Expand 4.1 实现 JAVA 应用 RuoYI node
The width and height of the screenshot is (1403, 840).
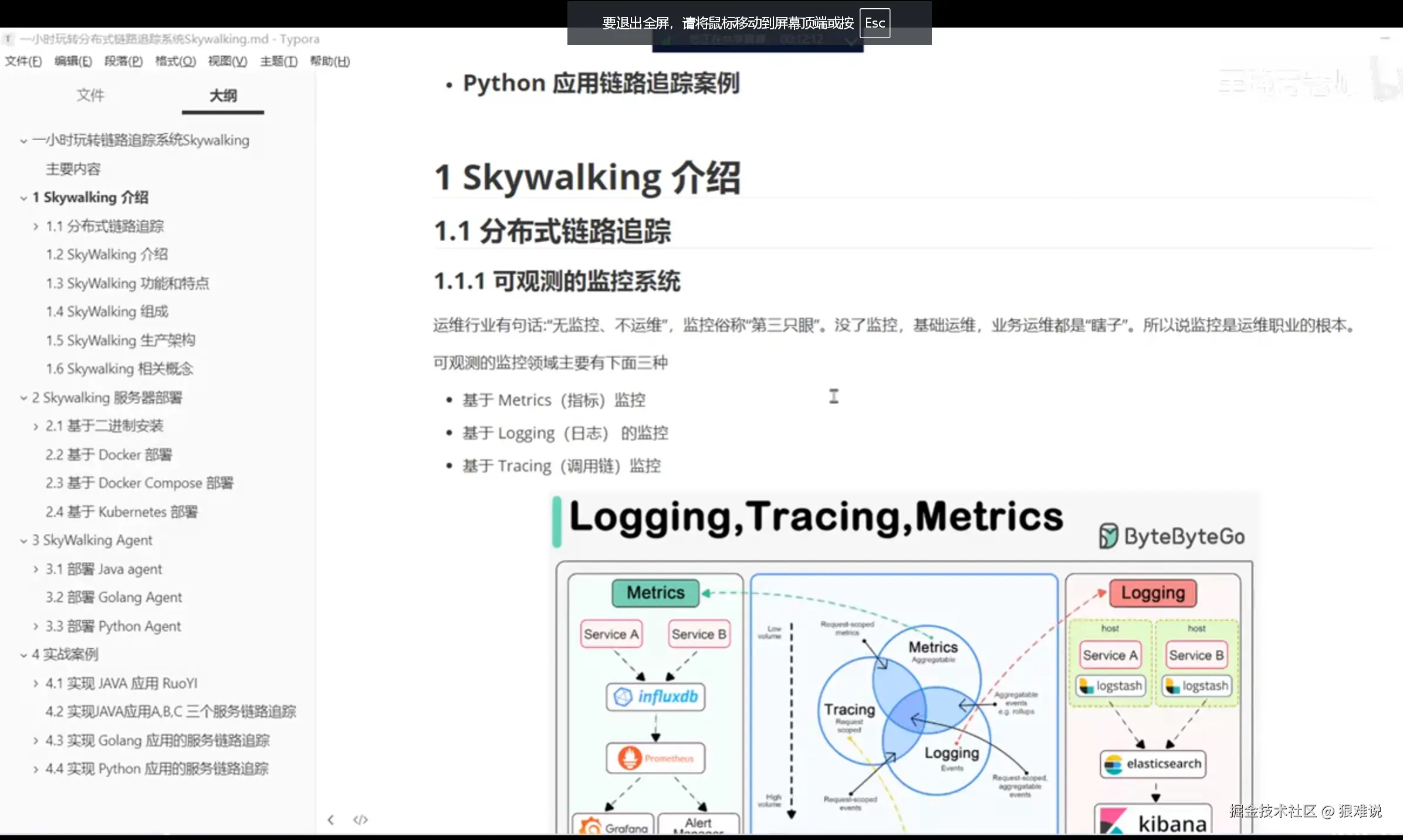[36, 683]
